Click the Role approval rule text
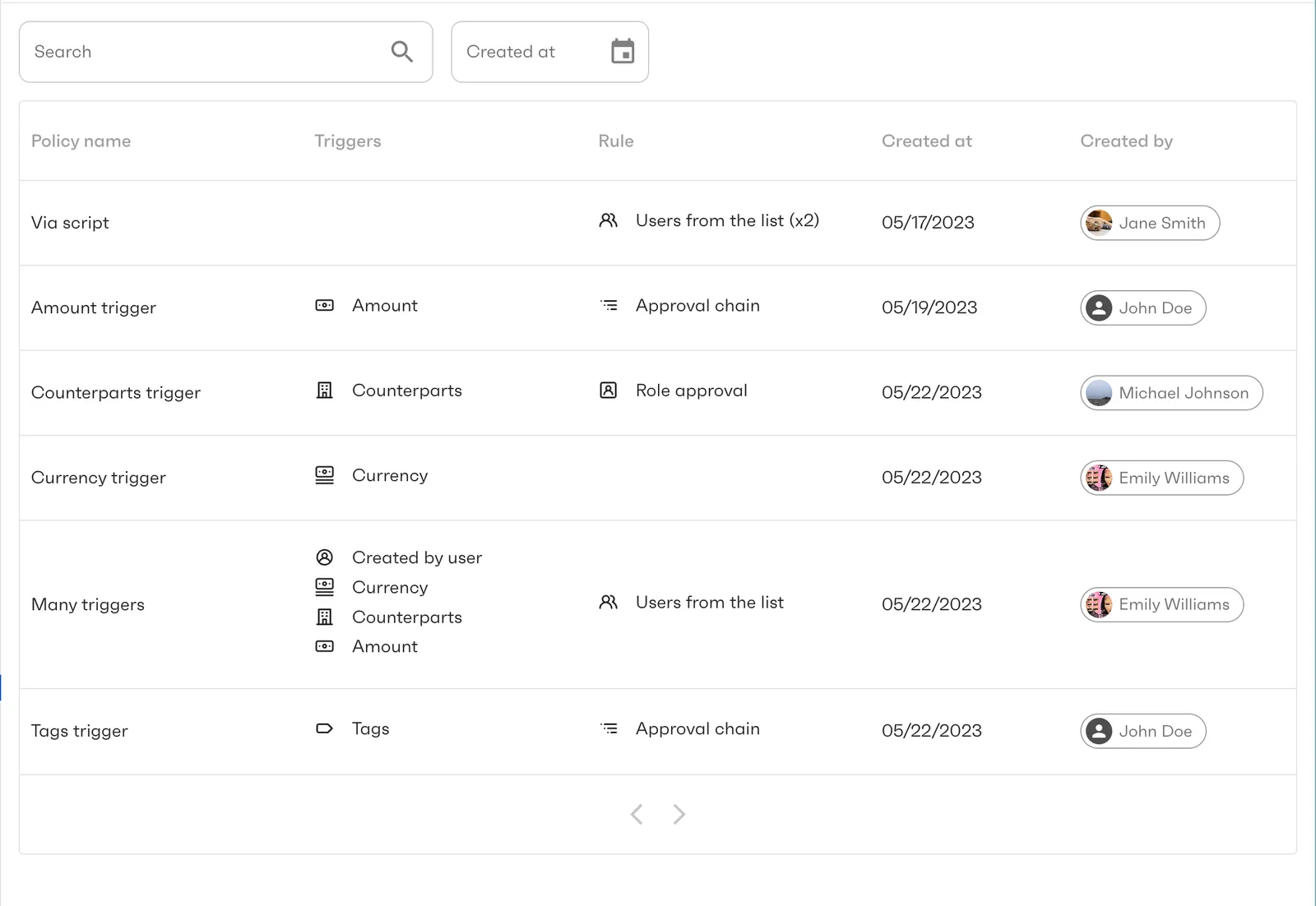The image size is (1316, 906). click(692, 391)
